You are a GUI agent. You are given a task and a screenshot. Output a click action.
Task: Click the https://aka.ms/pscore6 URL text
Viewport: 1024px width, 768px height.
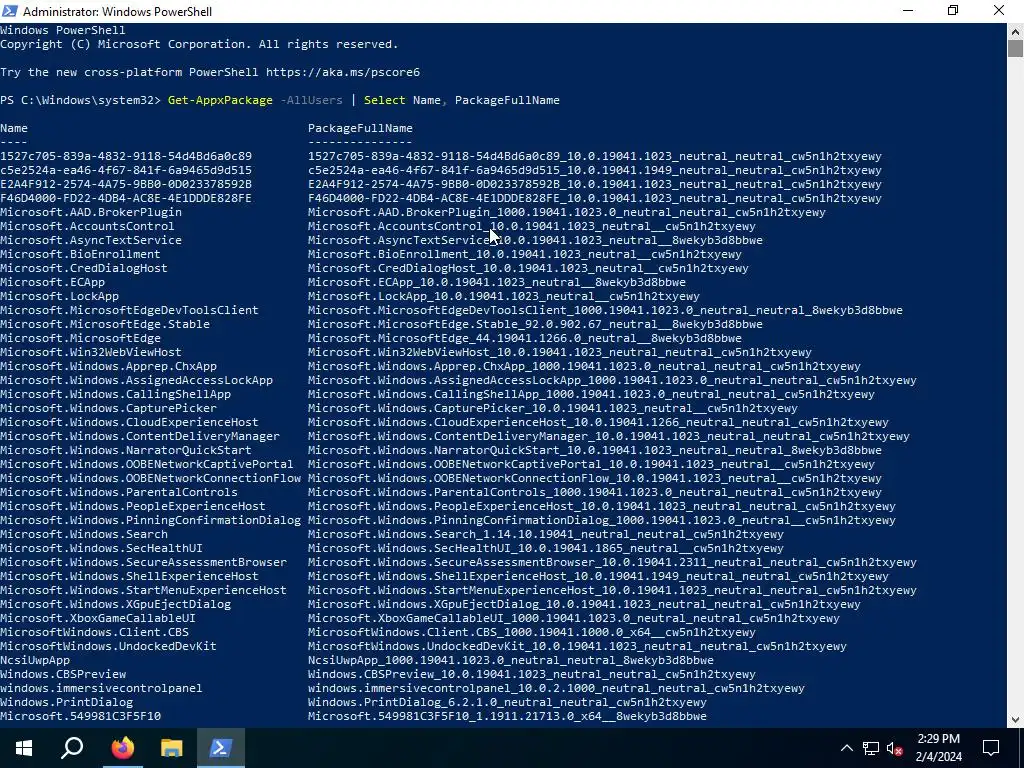pyautogui.click(x=343, y=72)
